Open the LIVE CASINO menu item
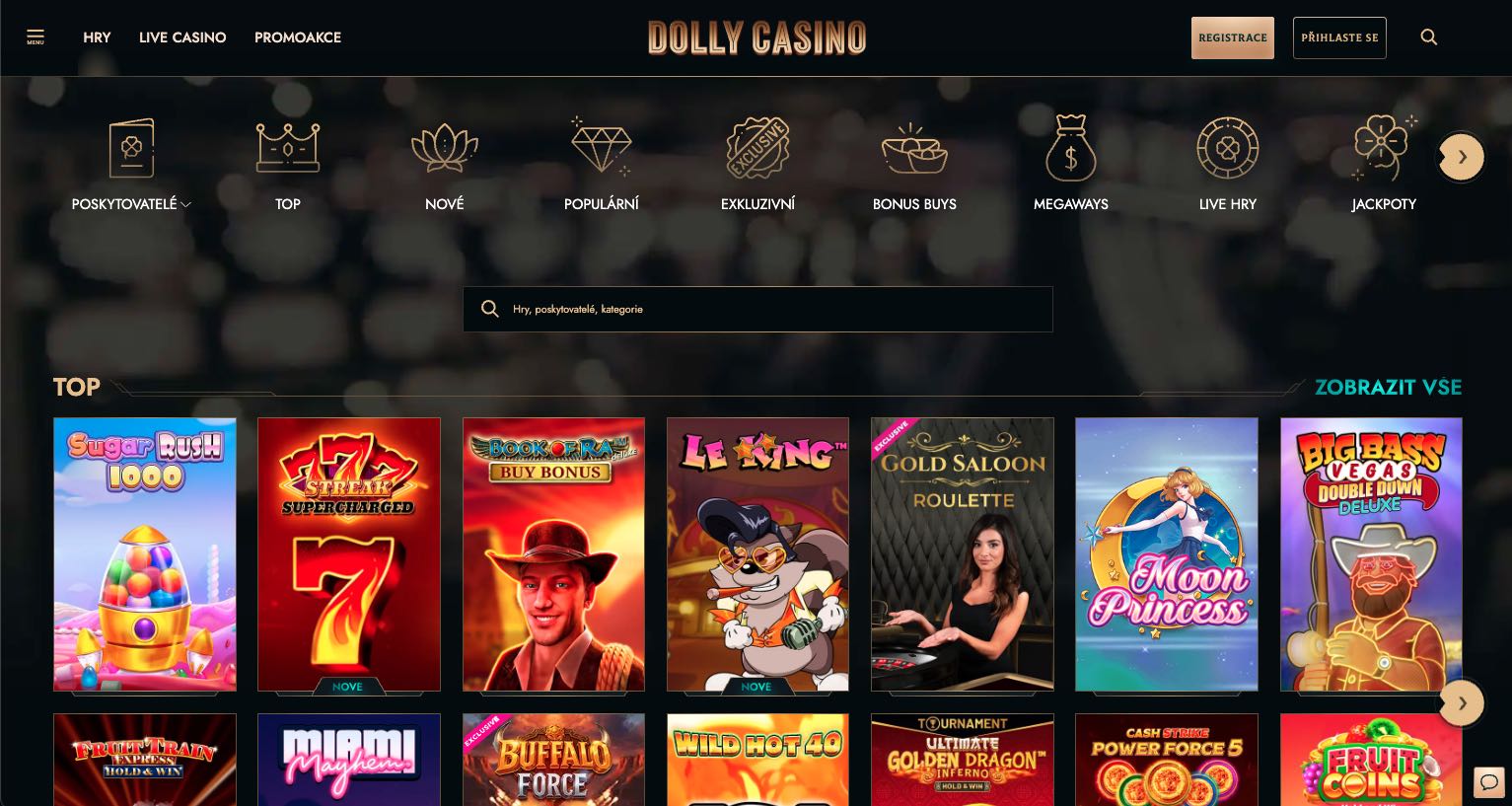The height and width of the screenshot is (806, 1512). click(182, 37)
